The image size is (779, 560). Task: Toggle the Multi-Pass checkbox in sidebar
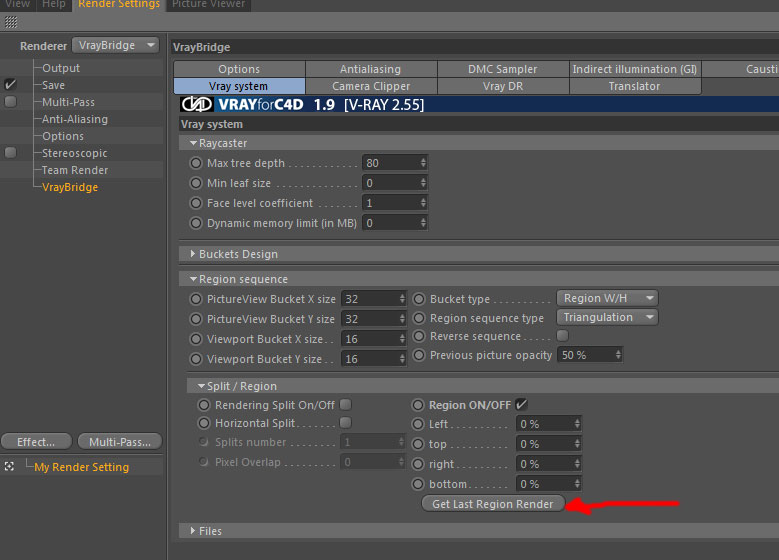pyautogui.click(x=10, y=102)
